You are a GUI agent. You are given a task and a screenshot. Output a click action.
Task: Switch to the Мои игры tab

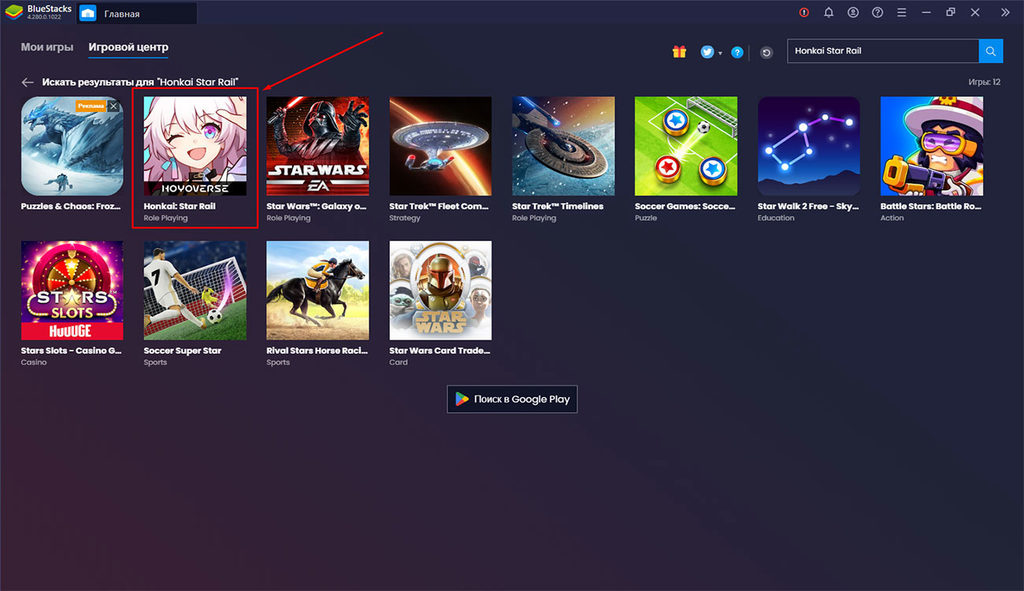(47, 47)
